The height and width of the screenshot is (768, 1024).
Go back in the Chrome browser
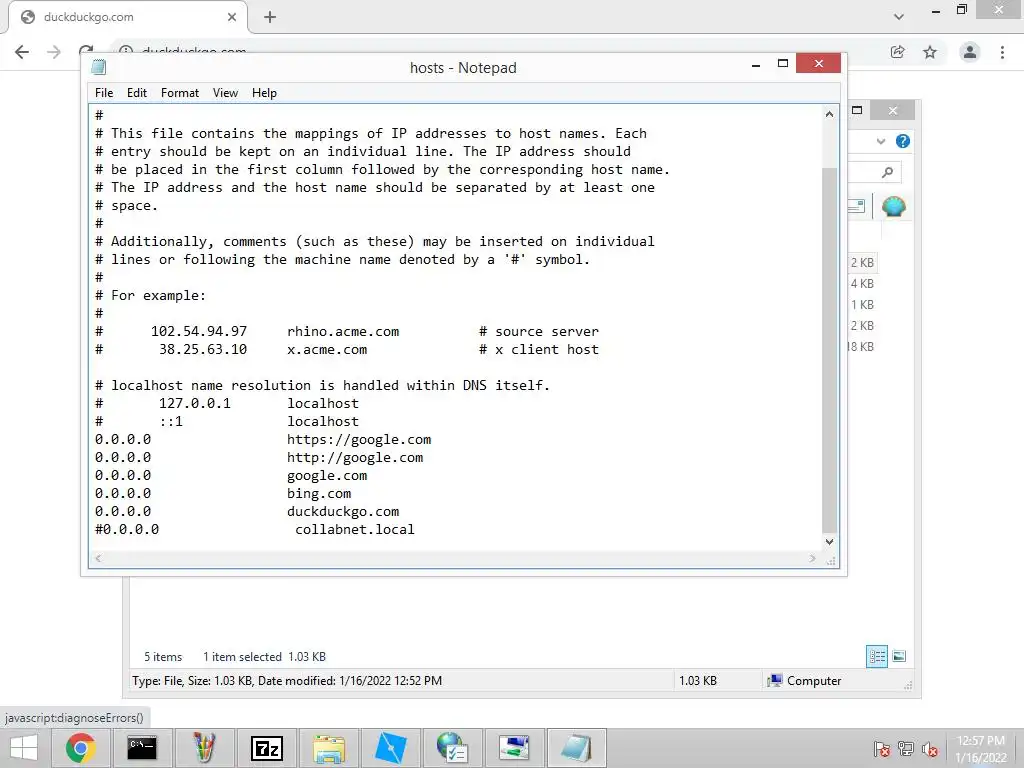coord(22,52)
